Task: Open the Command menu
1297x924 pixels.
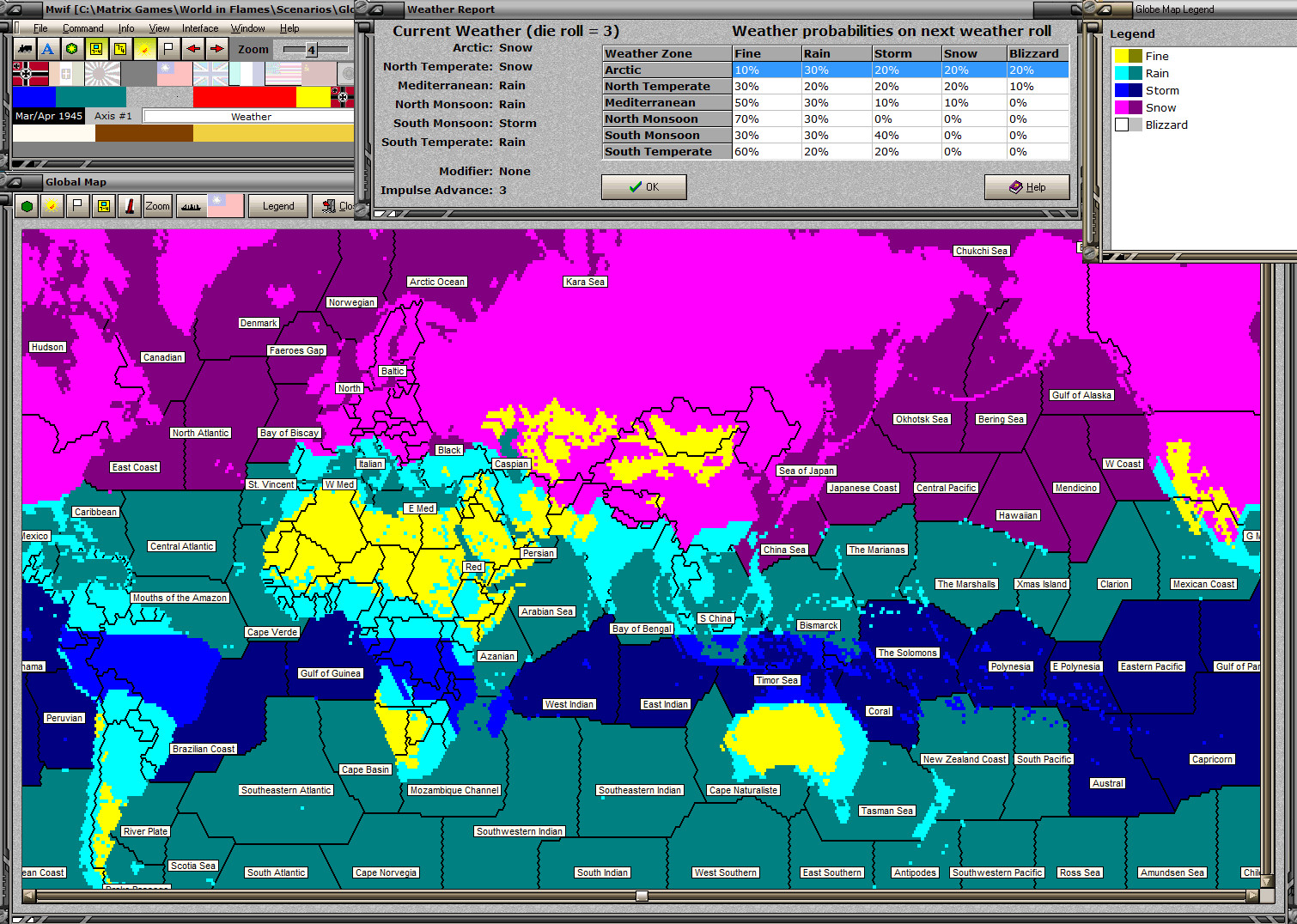Action: coord(82,28)
